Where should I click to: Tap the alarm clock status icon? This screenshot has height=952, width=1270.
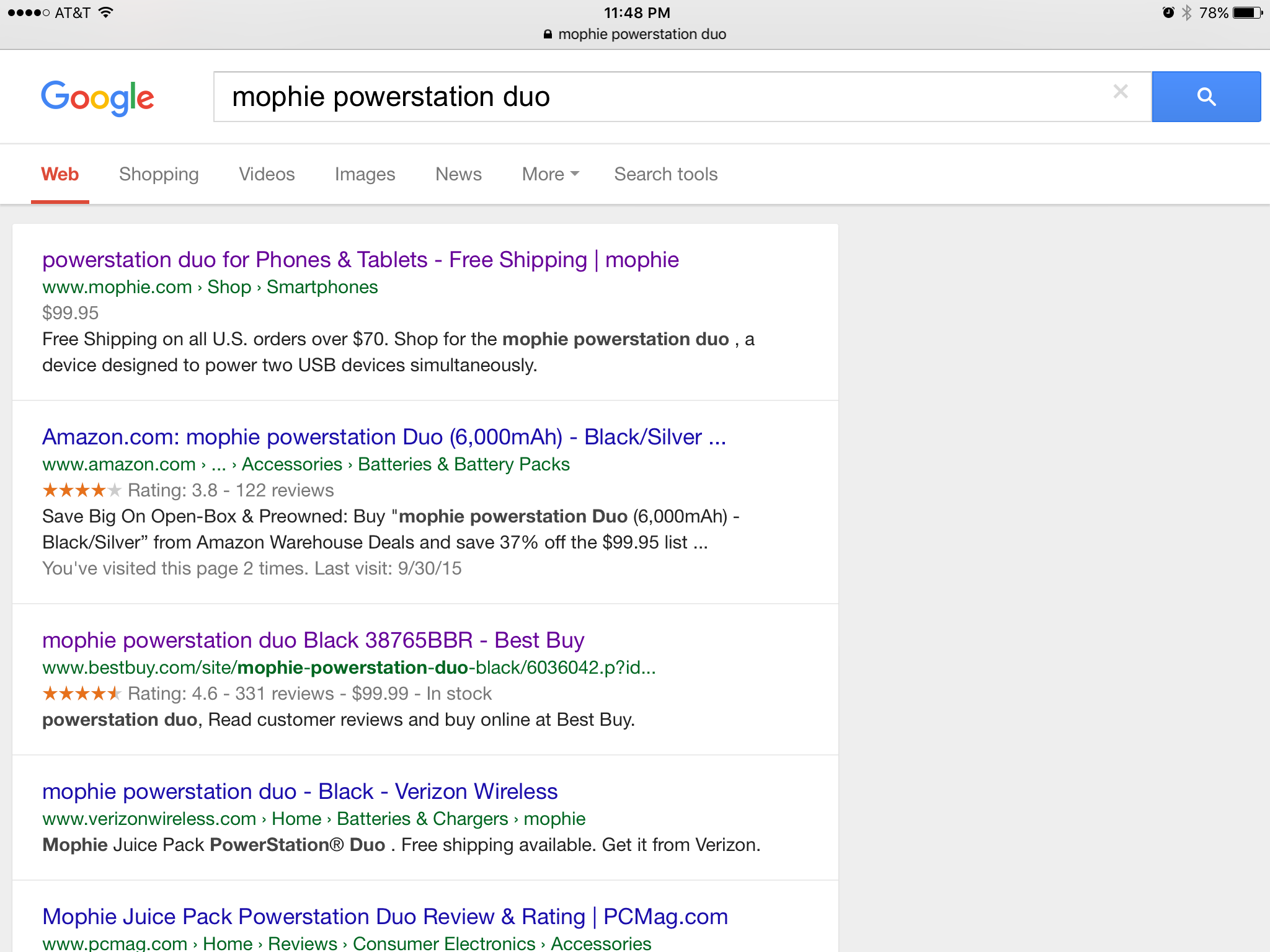coord(1168,13)
